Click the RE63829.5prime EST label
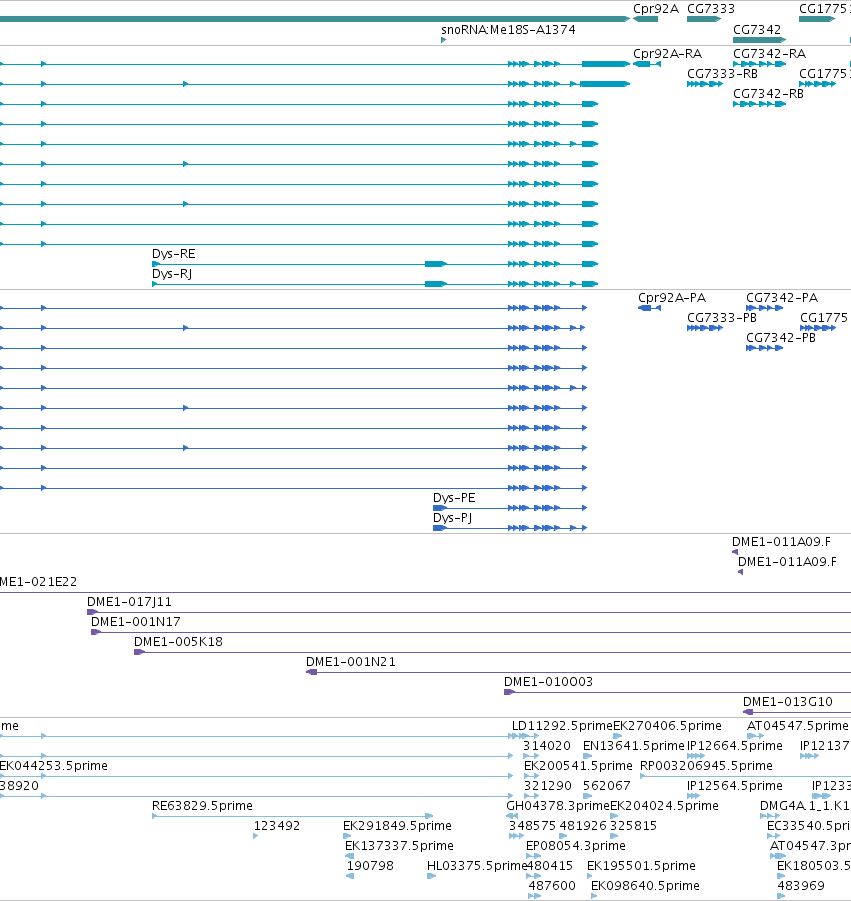The height and width of the screenshot is (901, 851). pos(202,806)
